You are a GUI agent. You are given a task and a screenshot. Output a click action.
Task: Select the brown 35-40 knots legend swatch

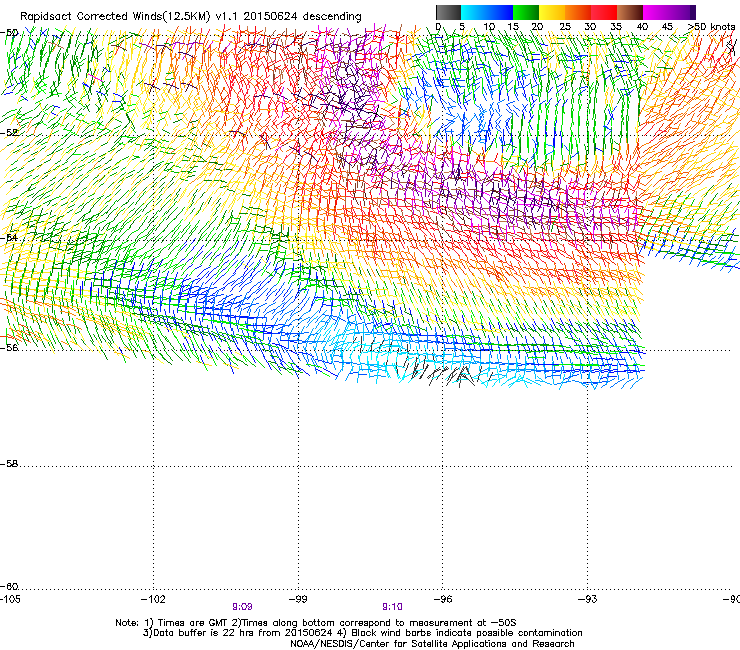pyautogui.click(x=630, y=12)
